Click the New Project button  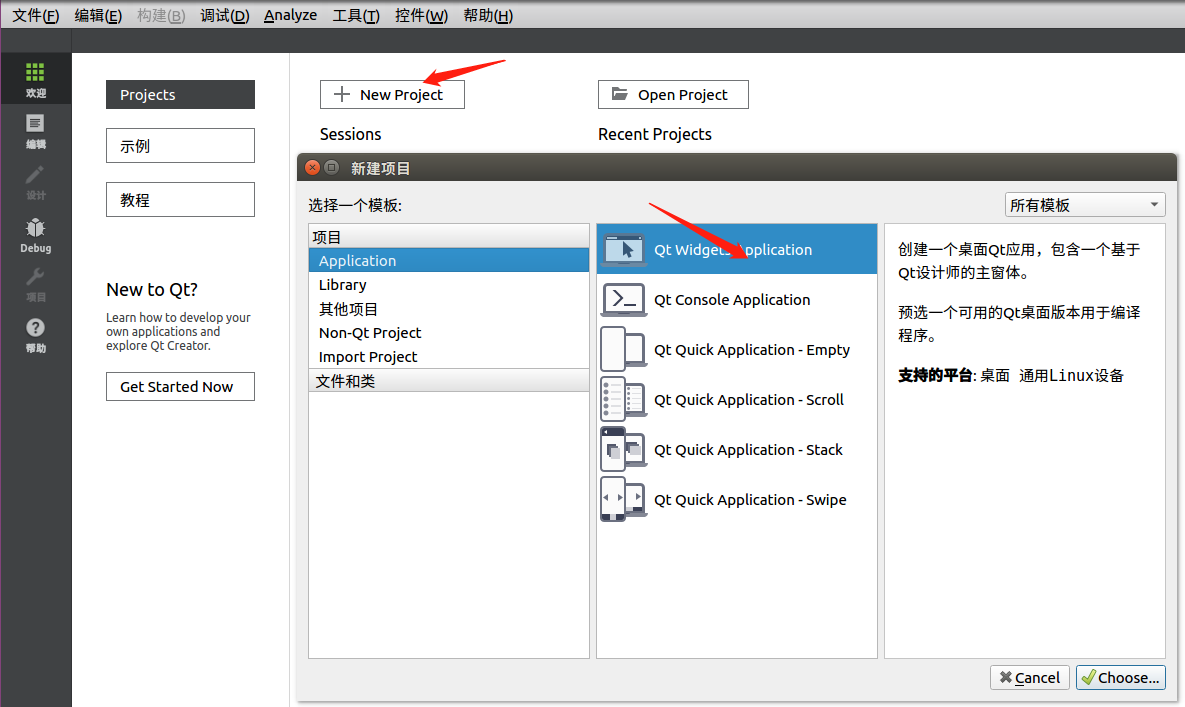click(x=392, y=94)
